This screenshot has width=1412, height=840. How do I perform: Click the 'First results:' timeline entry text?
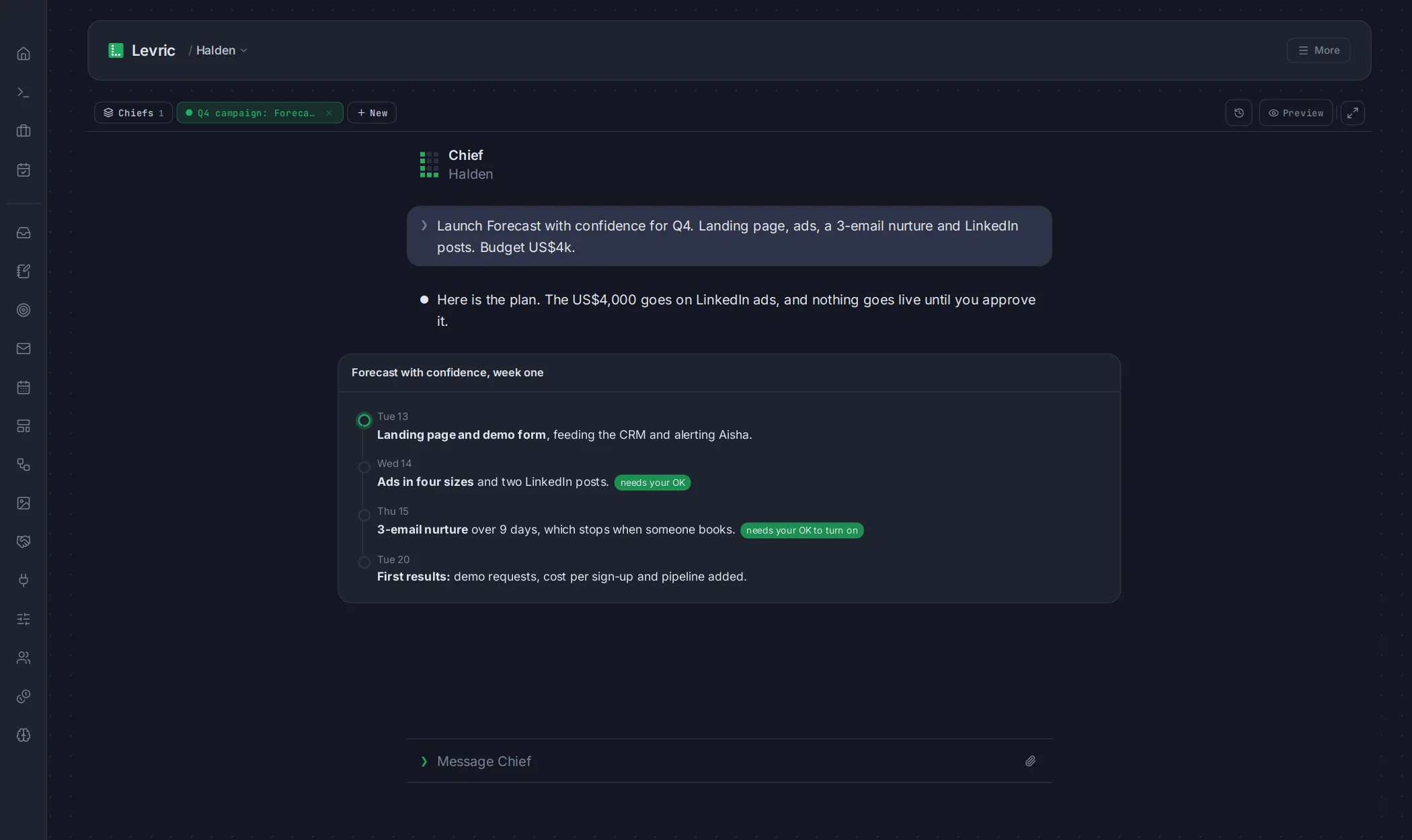(414, 577)
